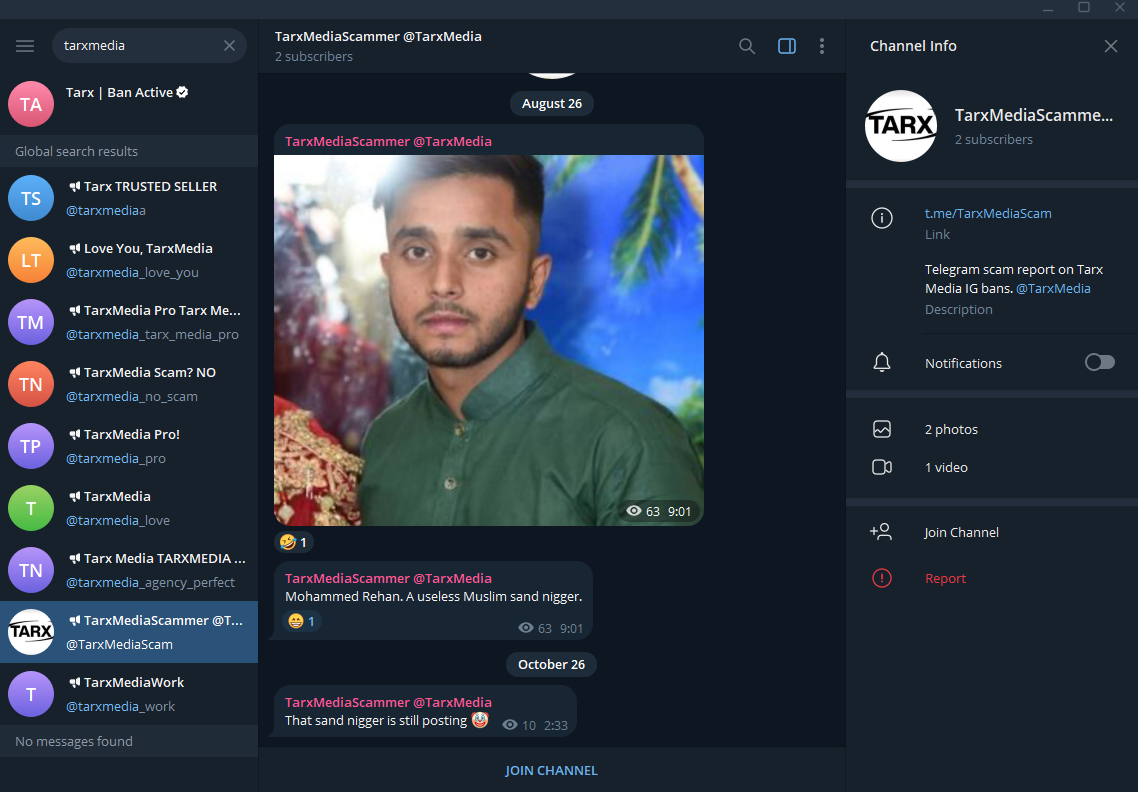
Task: Click the grinning emoji reaction on message
Action: pyautogui.click(x=301, y=621)
